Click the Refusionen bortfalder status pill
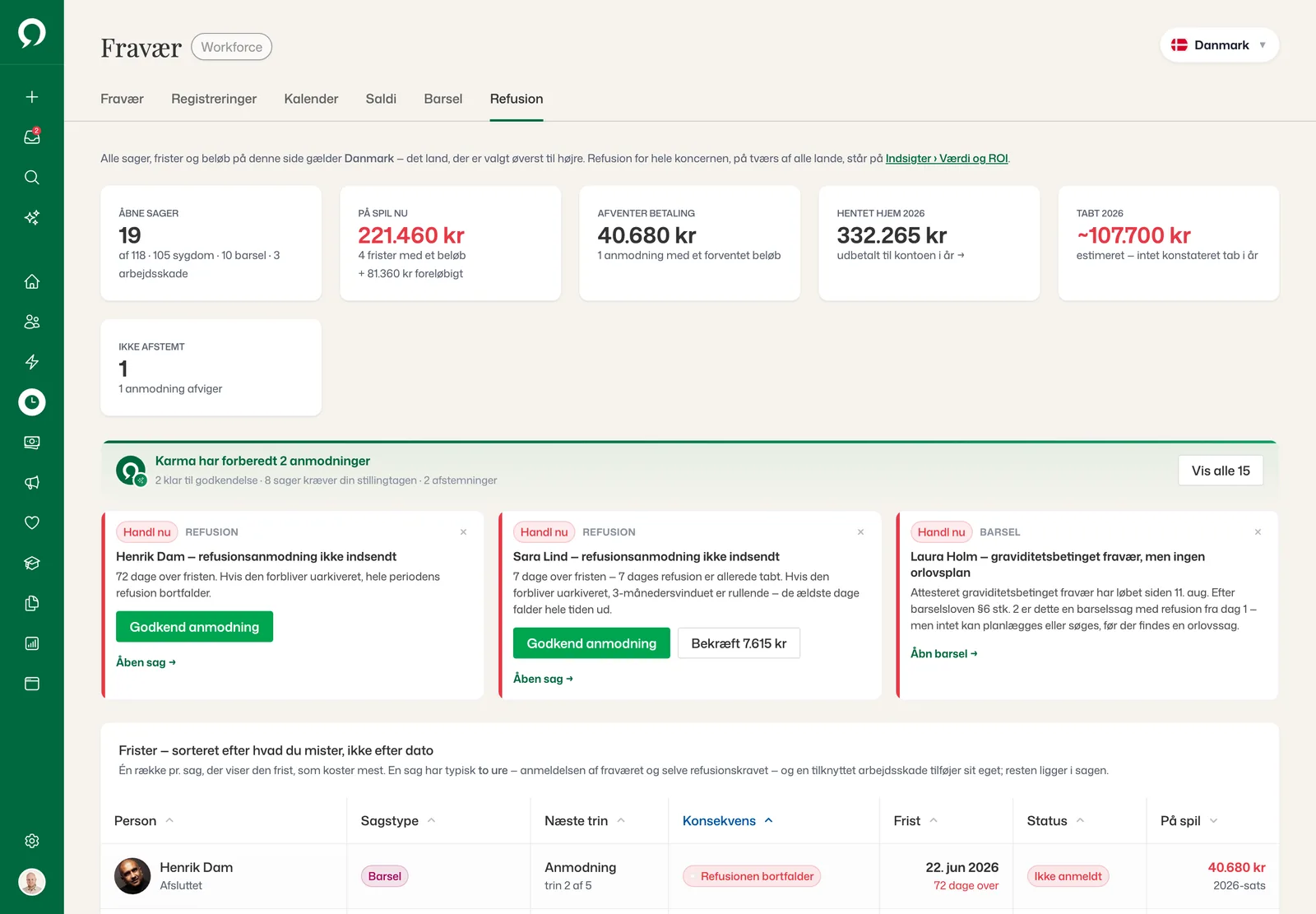 coord(752,876)
